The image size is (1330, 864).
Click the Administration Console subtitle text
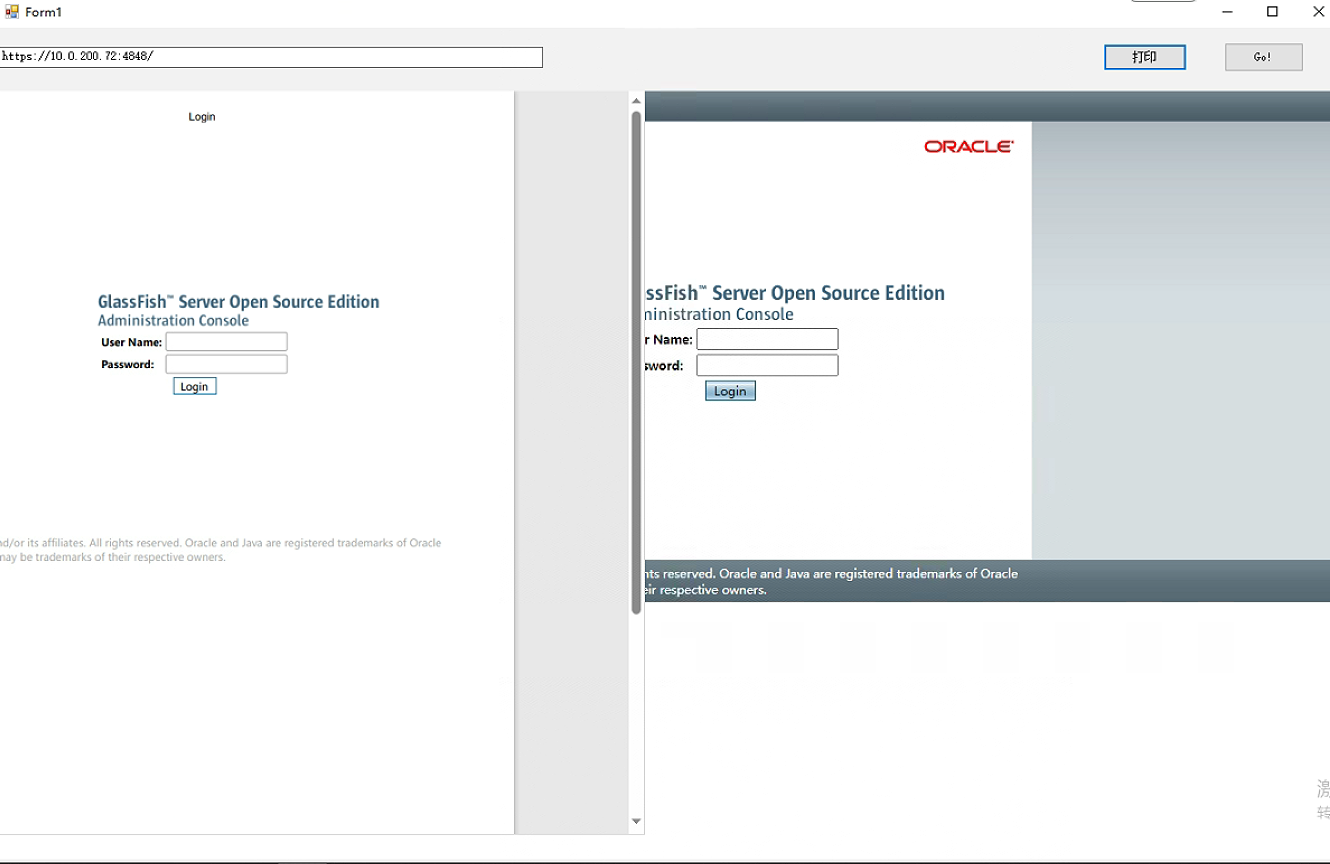(172, 320)
